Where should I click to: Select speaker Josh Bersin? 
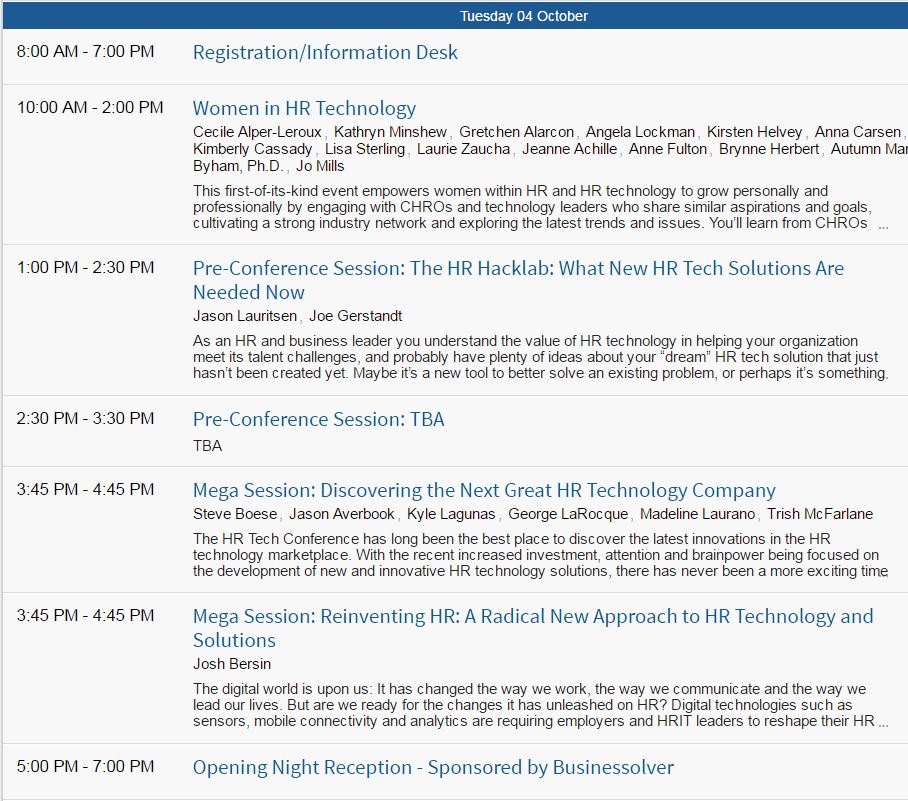[x=232, y=664]
